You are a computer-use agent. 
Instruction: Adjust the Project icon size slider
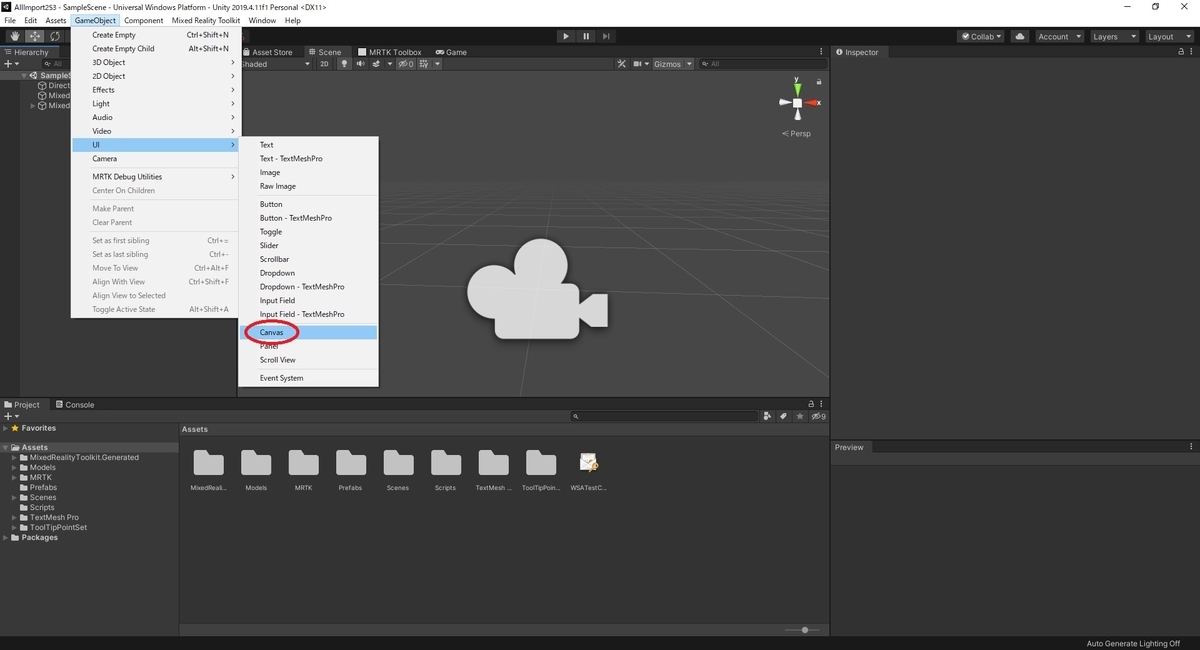(x=802, y=630)
